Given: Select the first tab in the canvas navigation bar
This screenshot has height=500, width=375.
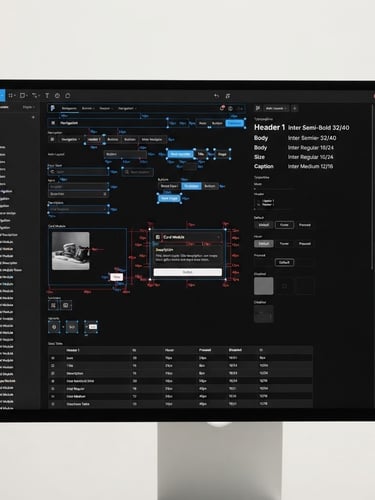Looking at the screenshot, I should [69, 108].
